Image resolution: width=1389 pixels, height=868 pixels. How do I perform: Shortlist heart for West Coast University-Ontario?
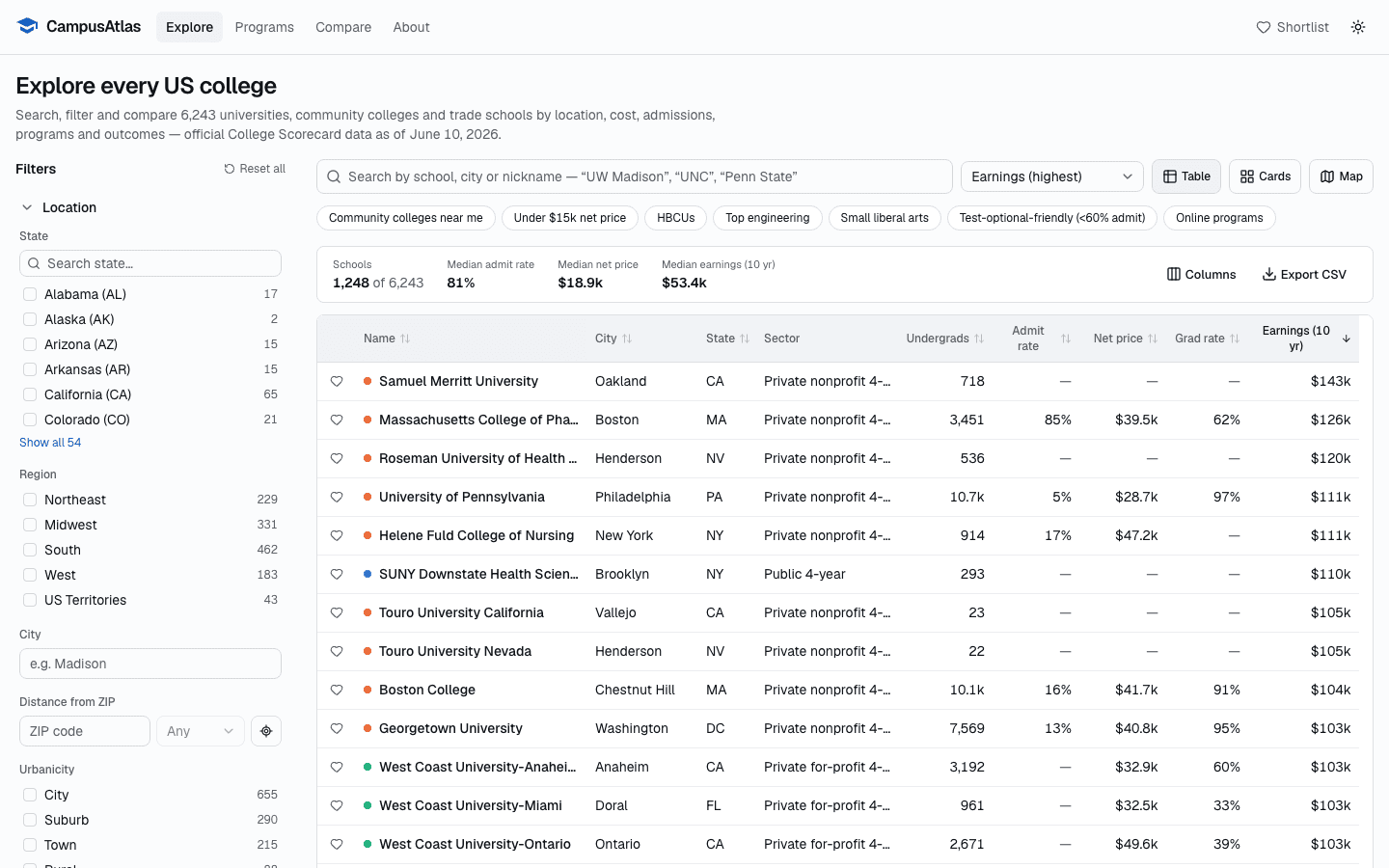pos(337,844)
